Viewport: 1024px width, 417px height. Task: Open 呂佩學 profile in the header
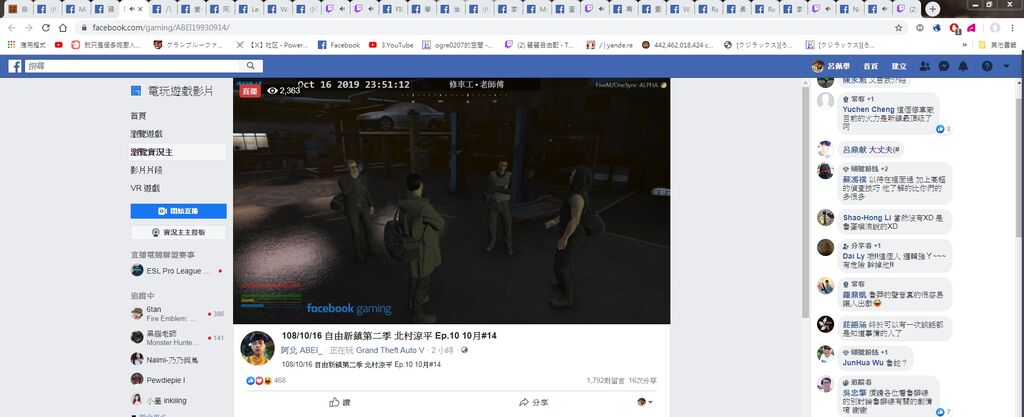831,66
